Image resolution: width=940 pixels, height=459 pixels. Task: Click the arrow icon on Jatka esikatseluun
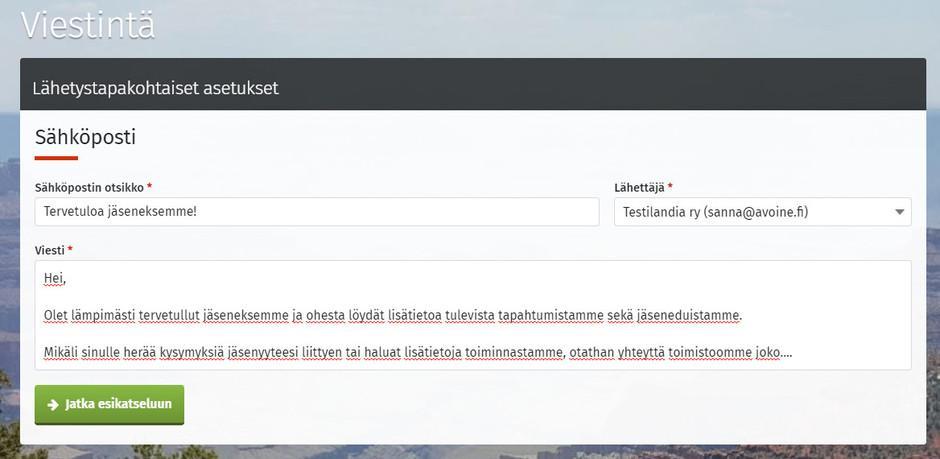pos(53,404)
